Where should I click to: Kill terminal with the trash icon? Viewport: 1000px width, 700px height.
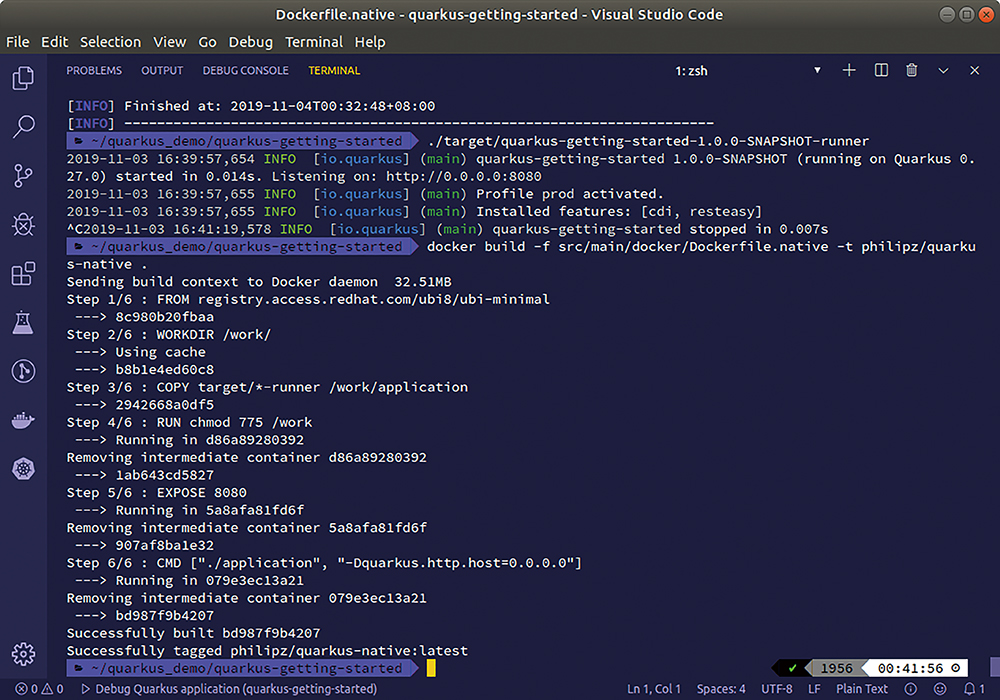911,71
